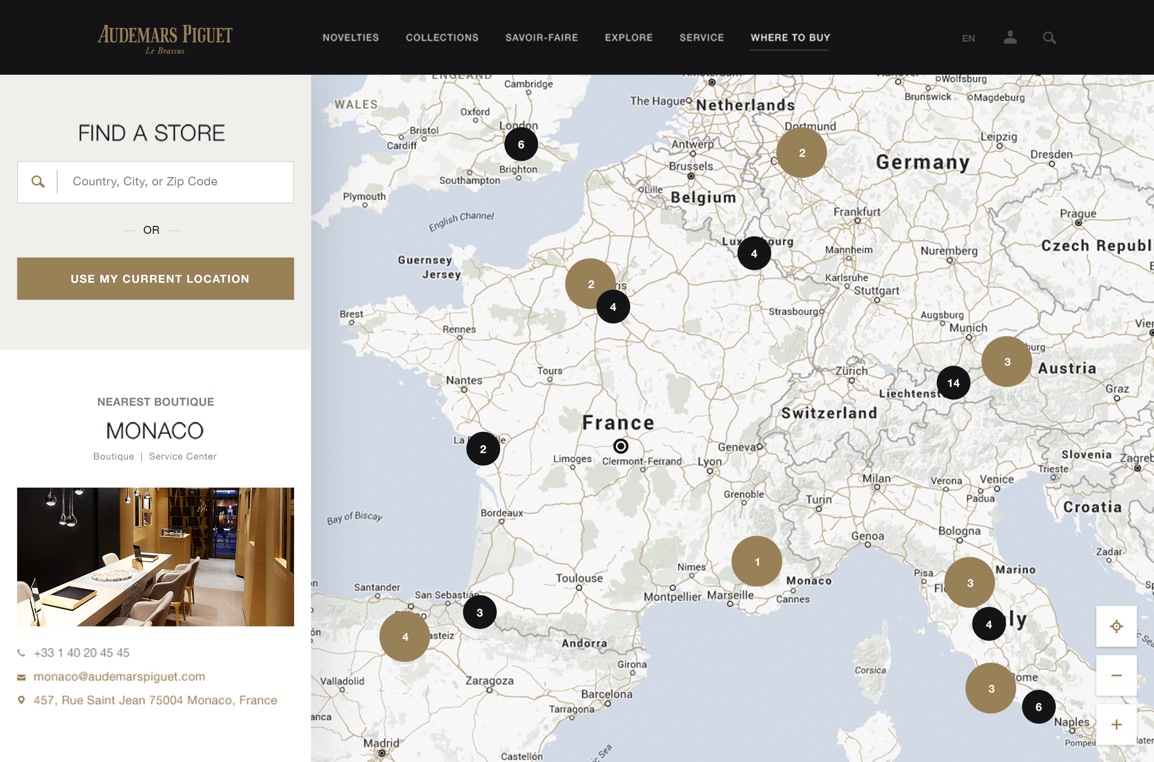Screen dimensions: 1154x762
Task: Open the Explore menu
Action: 629,38
